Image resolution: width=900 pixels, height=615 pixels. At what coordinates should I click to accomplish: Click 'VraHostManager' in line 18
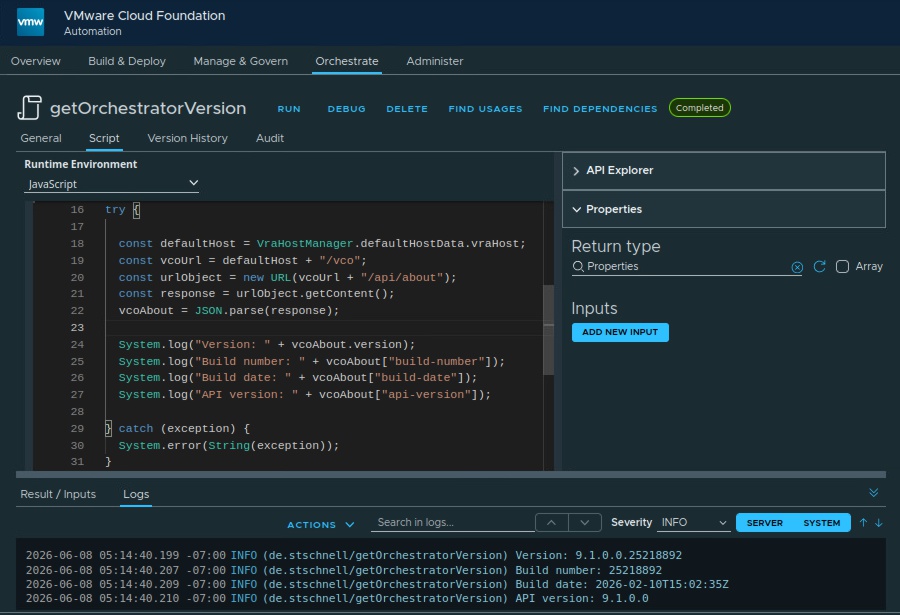tap(304, 244)
